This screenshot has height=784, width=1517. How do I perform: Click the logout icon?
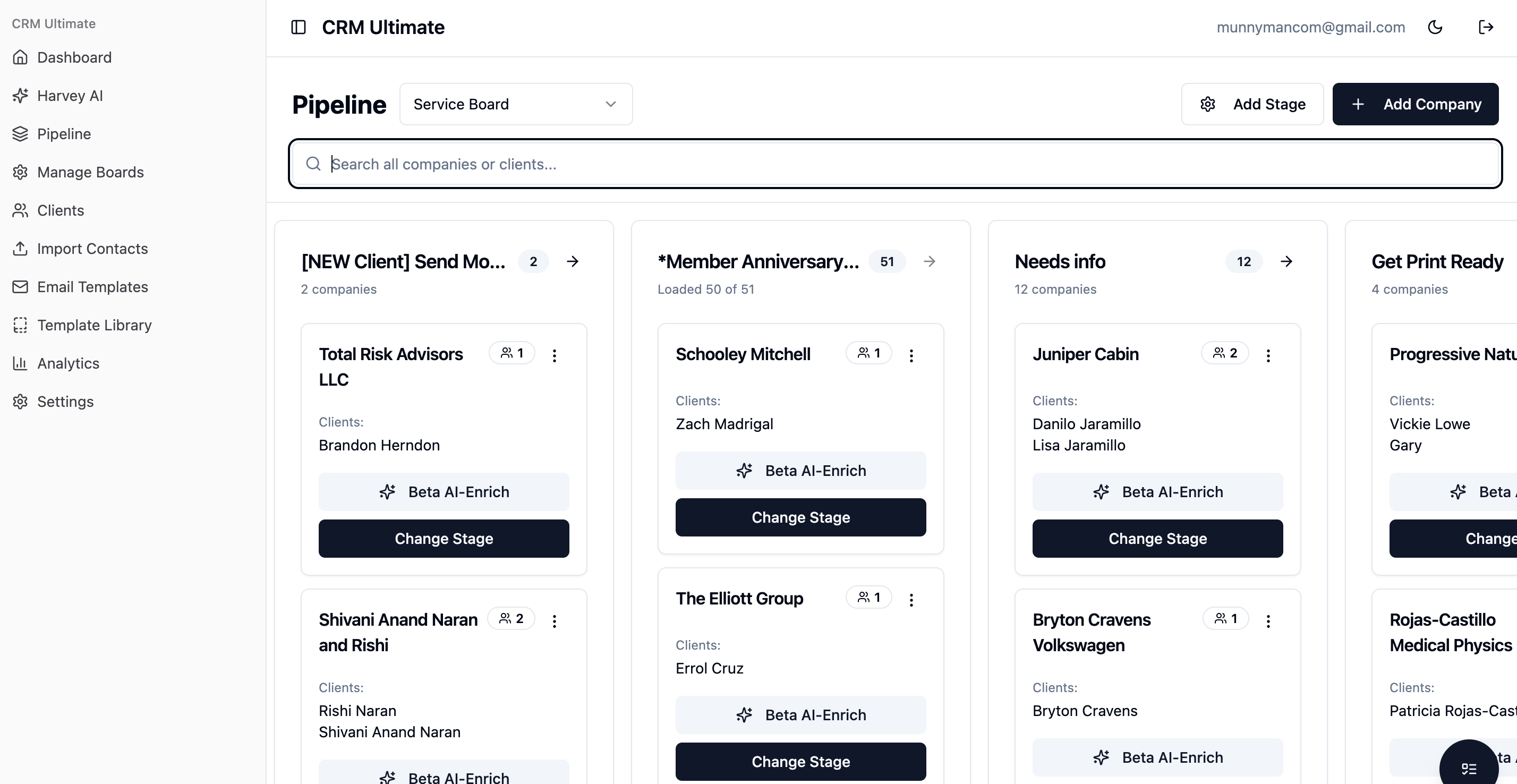pos(1486,27)
